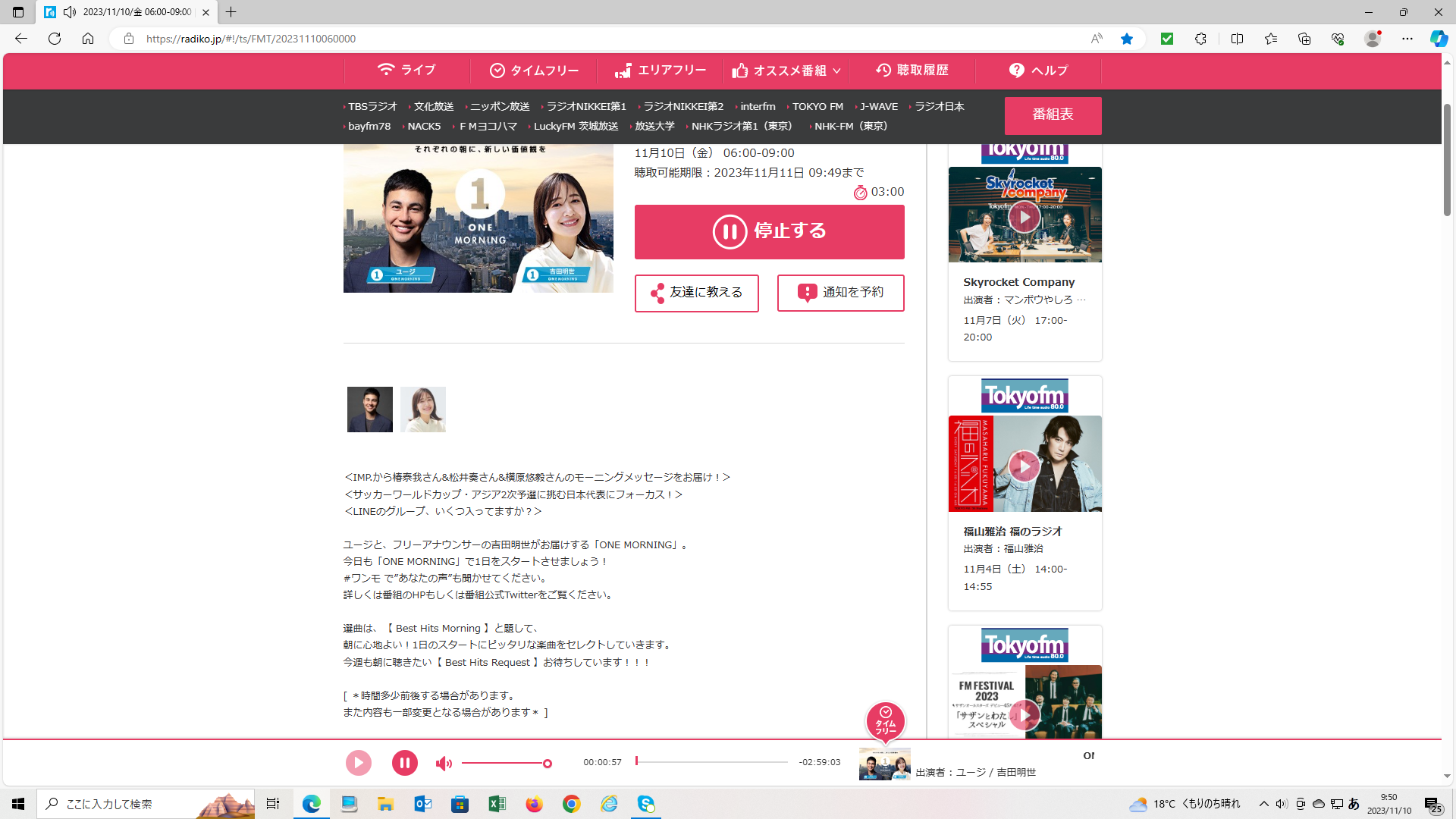Open the エリアフリー tab
Image resolution: width=1456 pixels, height=819 pixels.
coord(661,71)
